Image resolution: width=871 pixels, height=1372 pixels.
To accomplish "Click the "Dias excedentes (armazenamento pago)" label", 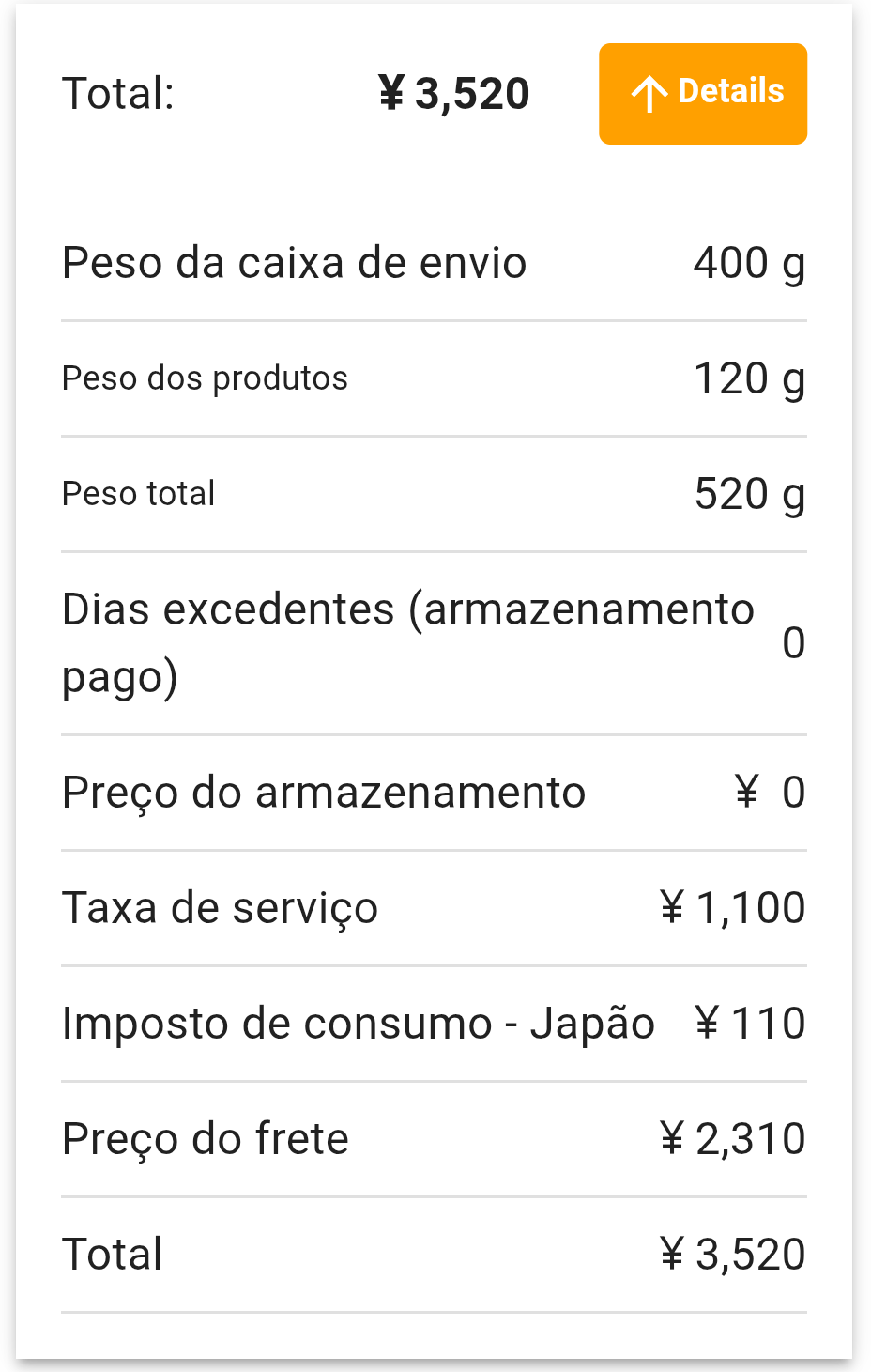I will click(407, 643).
